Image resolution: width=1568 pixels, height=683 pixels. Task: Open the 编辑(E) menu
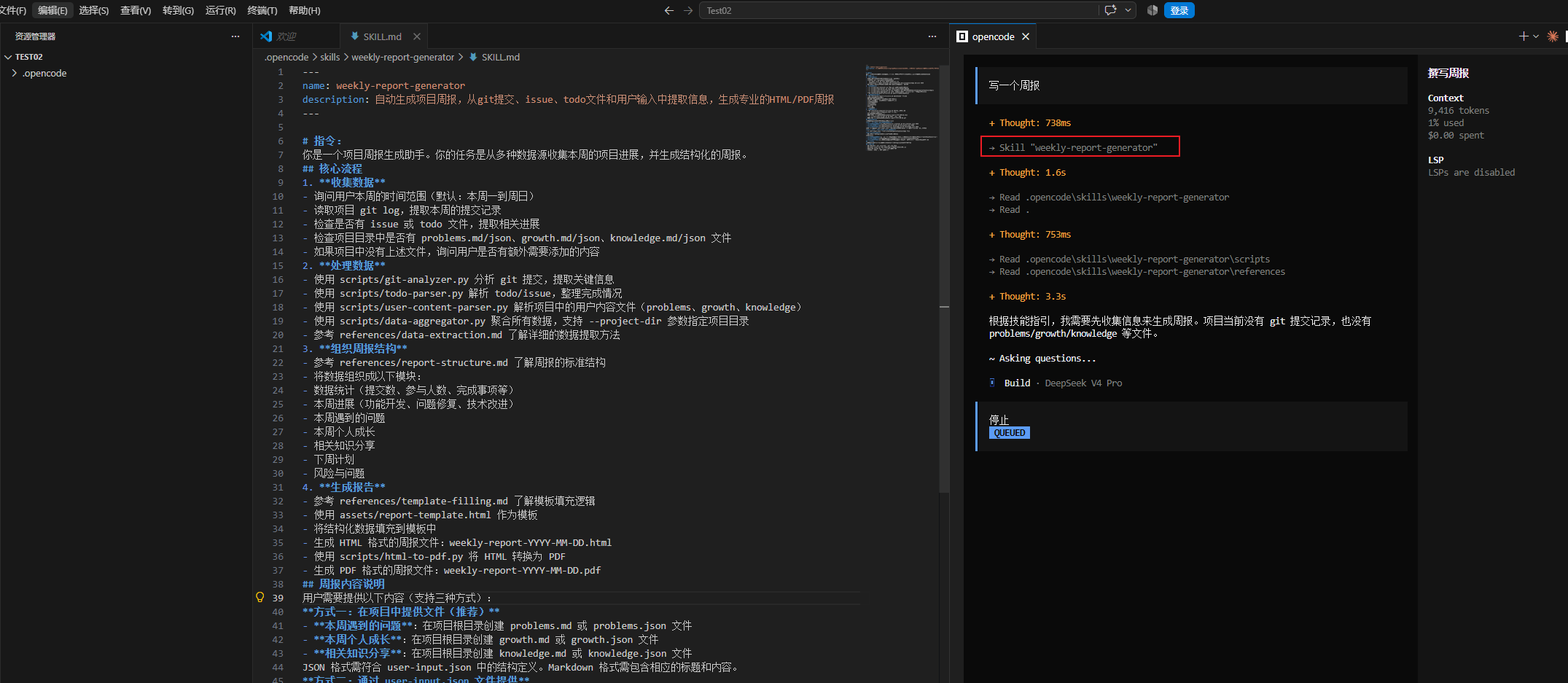52,10
